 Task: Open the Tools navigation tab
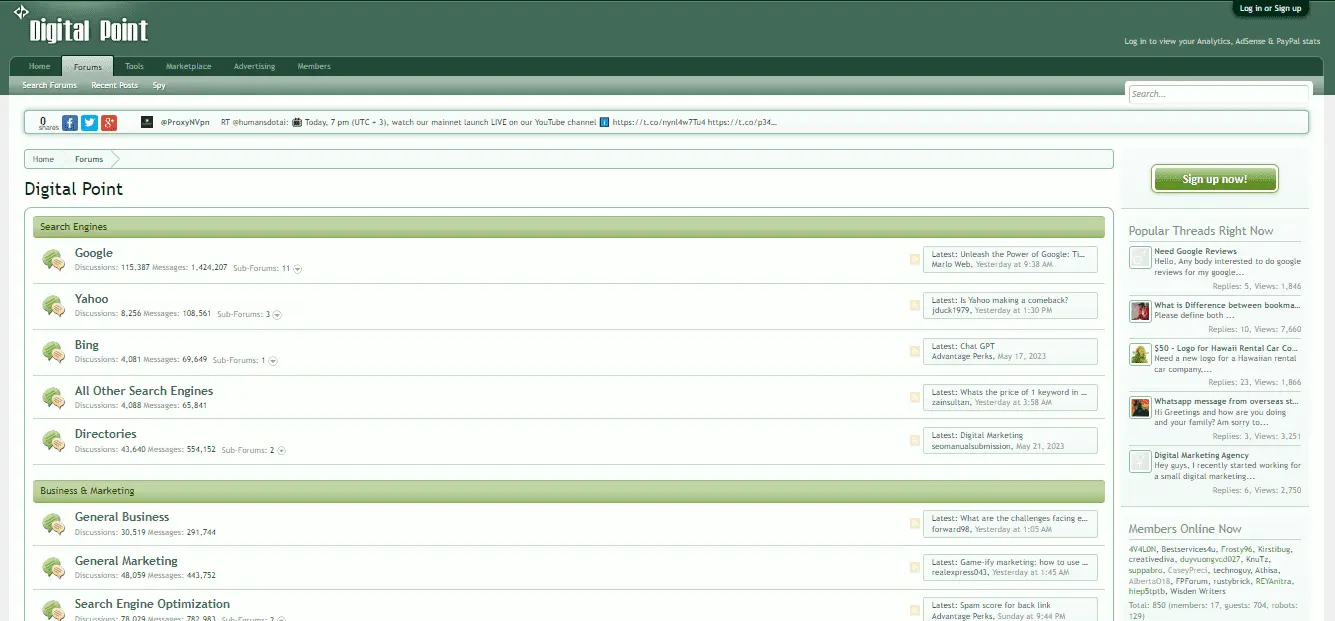[134, 66]
